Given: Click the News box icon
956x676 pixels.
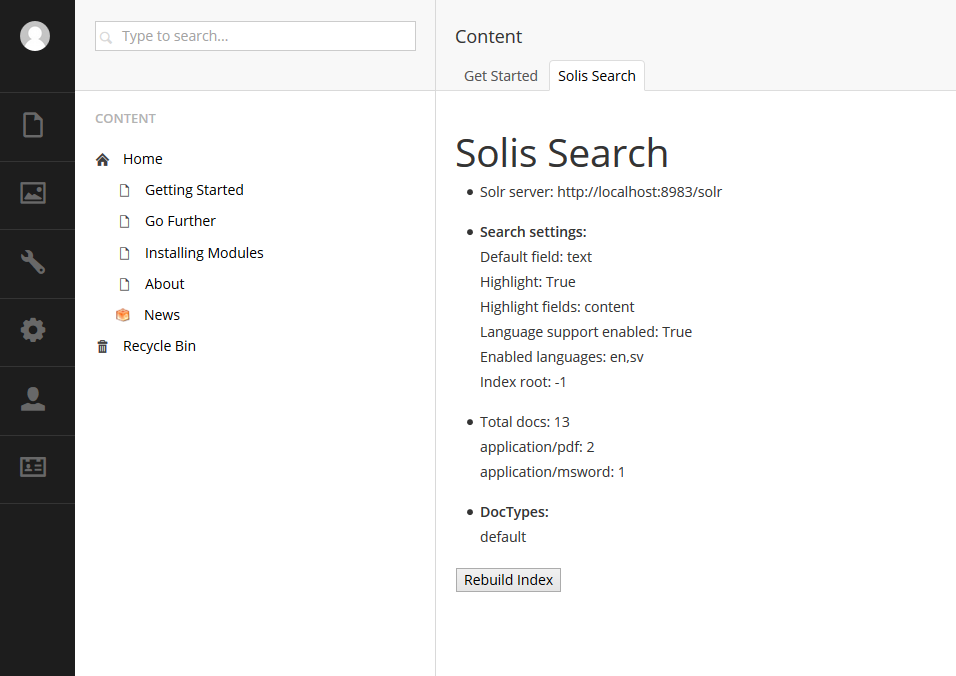Looking at the screenshot, I should [x=123, y=315].
